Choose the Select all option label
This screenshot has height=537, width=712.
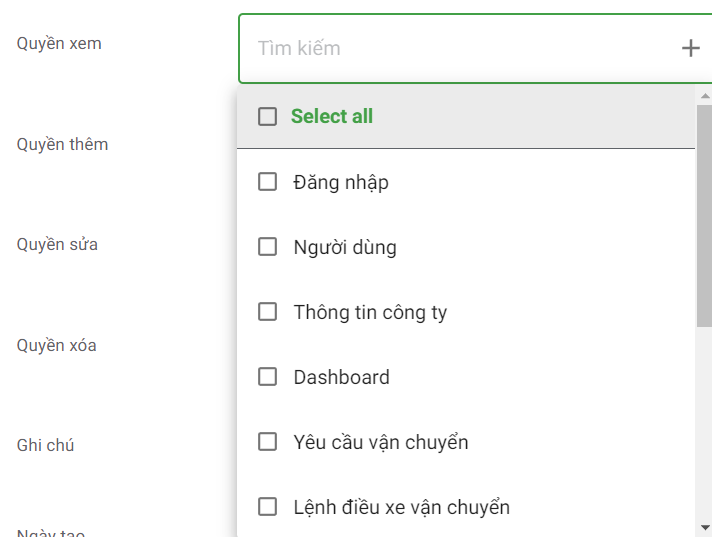click(332, 117)
